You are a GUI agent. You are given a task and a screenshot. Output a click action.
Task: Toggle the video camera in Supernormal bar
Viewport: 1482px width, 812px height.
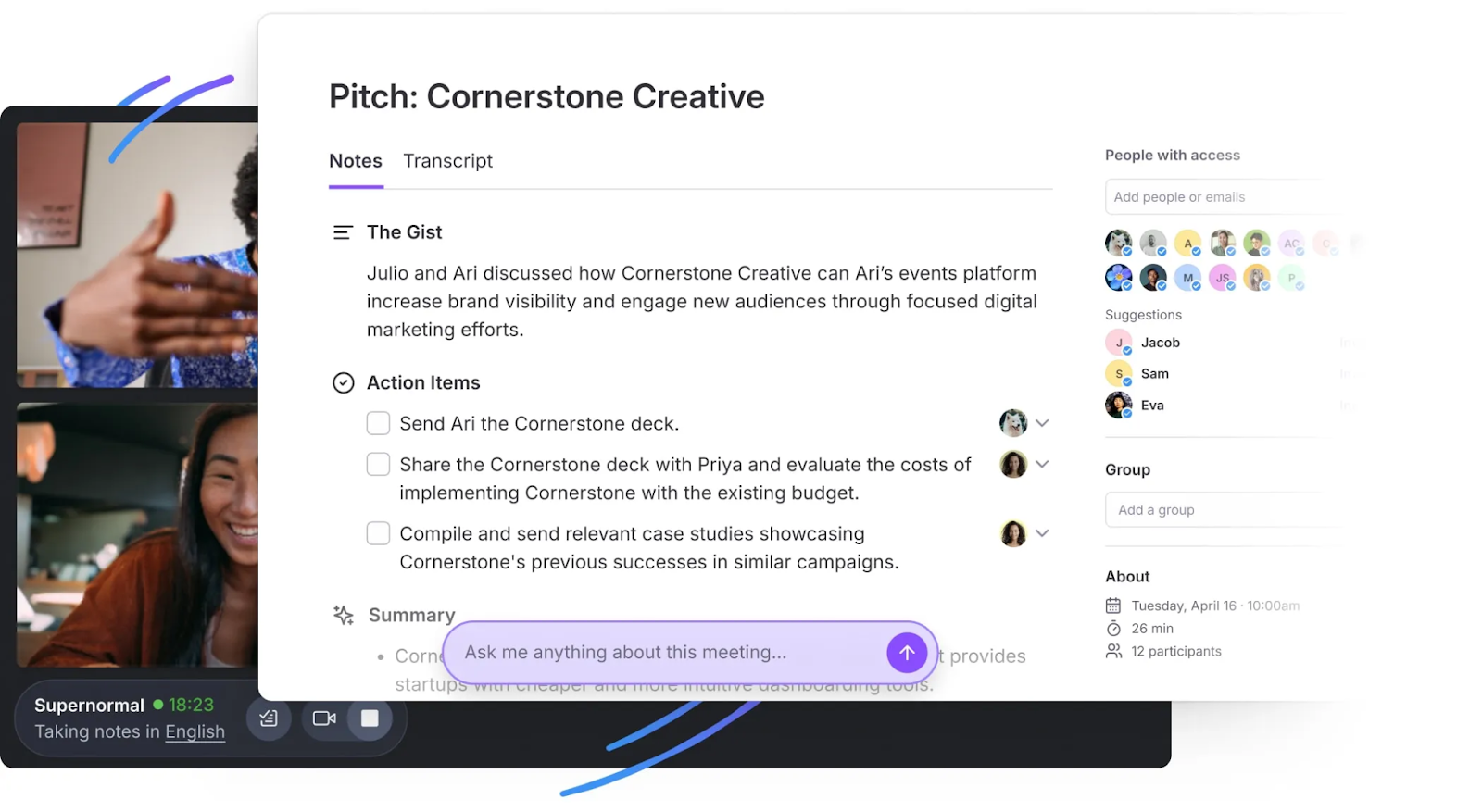point(324,718)
